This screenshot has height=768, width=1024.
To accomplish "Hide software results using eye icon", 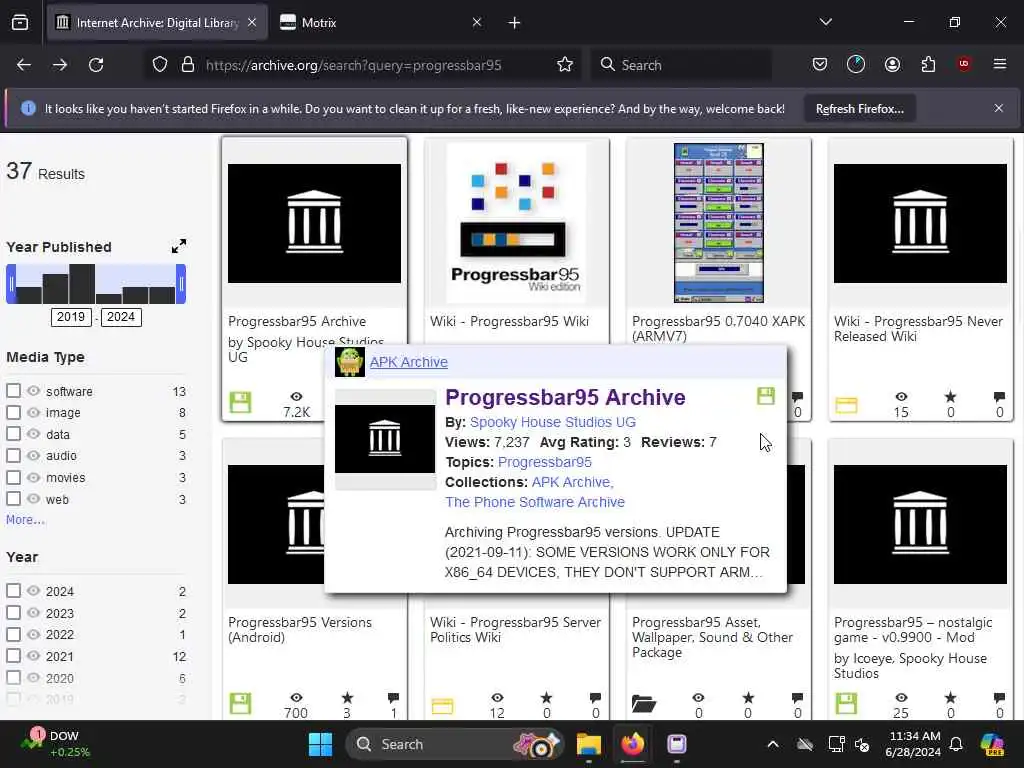I will tap(33, 391).
